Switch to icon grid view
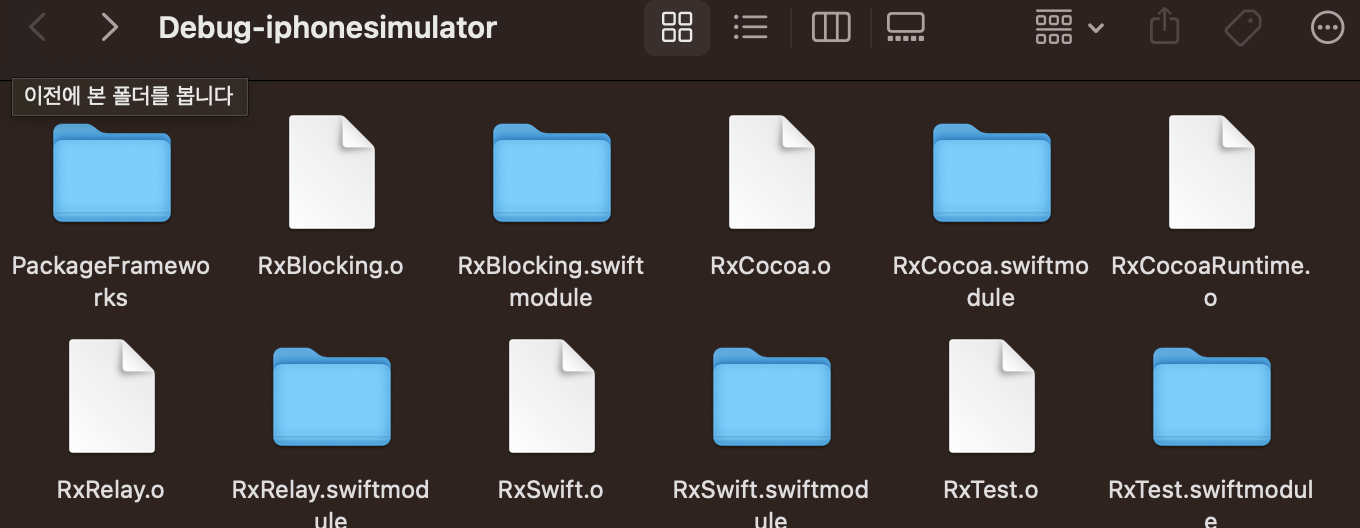Viewport: 1360px width, 528px height. click(677, 28)
